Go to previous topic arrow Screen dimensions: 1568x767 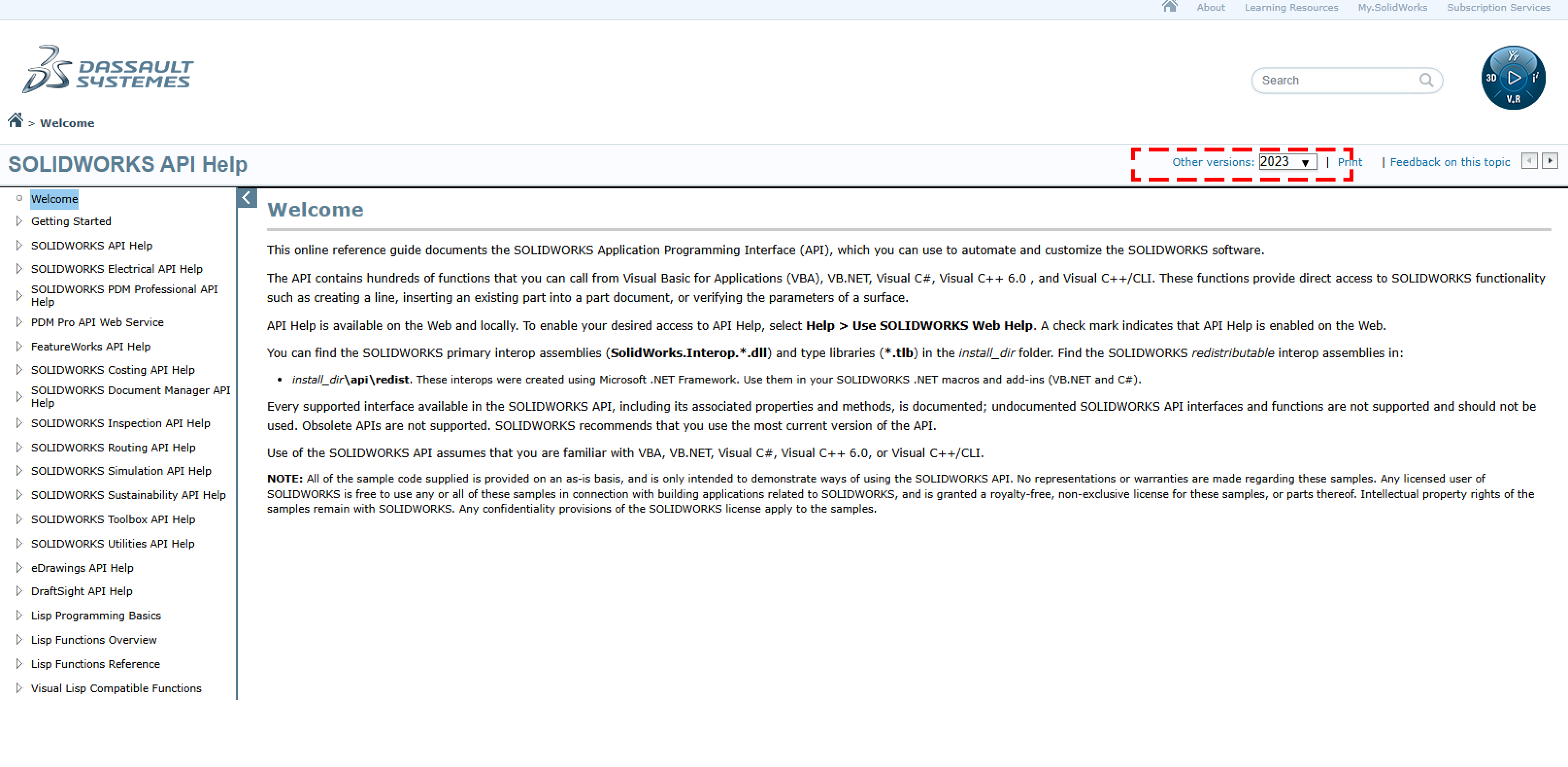(1529, 161)
